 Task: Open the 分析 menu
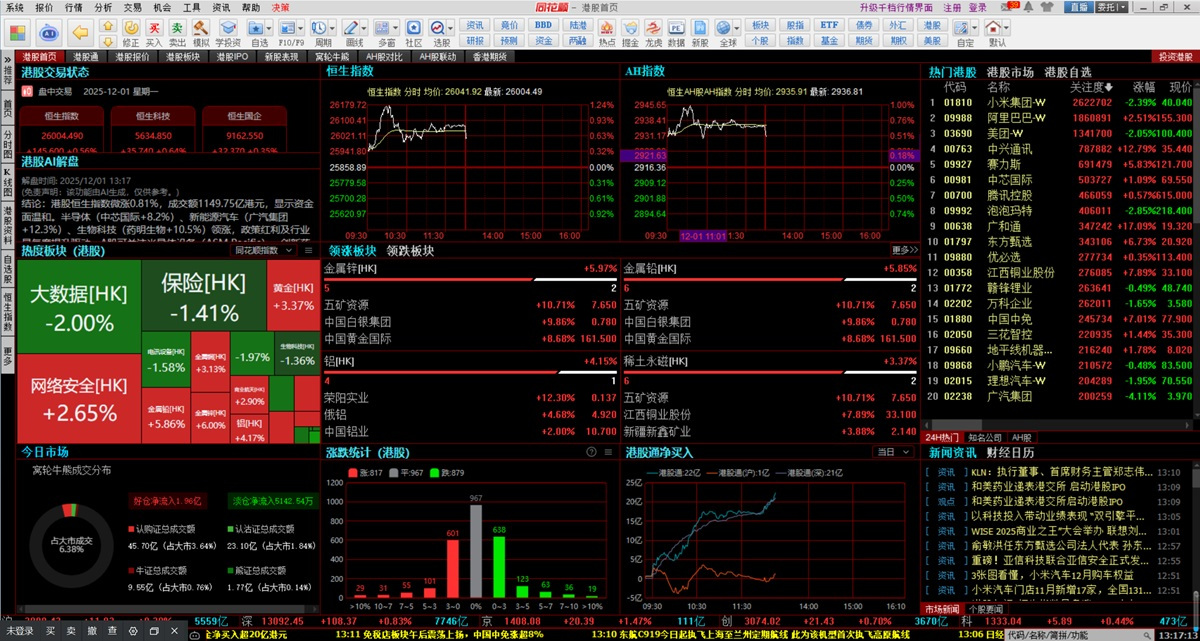103,7
